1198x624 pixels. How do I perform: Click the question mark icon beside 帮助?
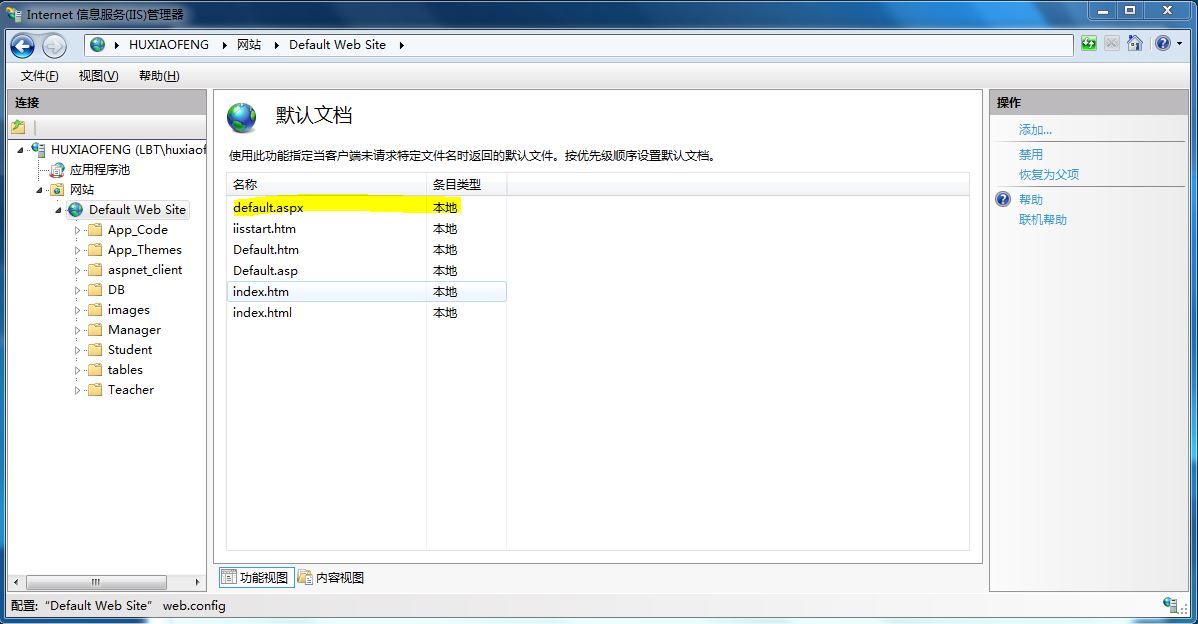1002,199
